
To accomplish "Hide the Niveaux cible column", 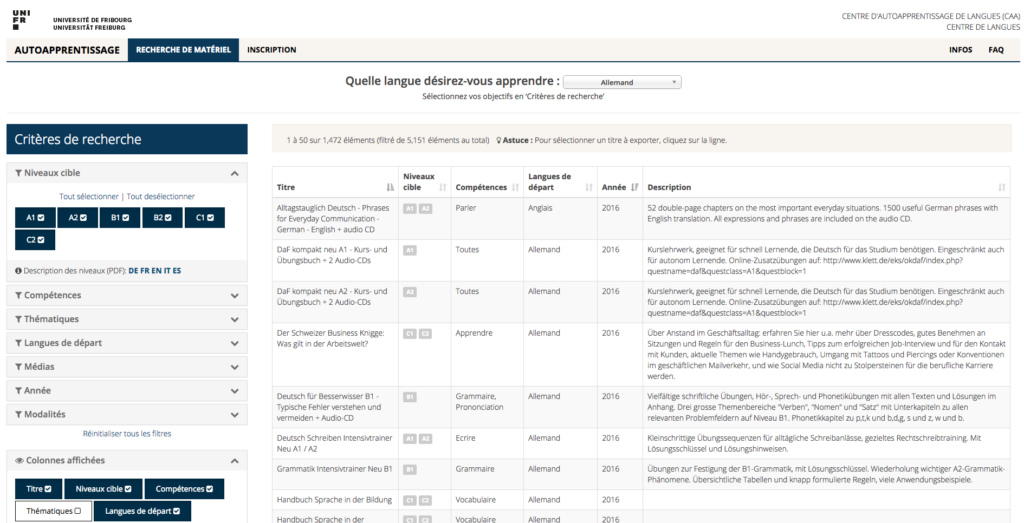I will (x=103, y=488).
